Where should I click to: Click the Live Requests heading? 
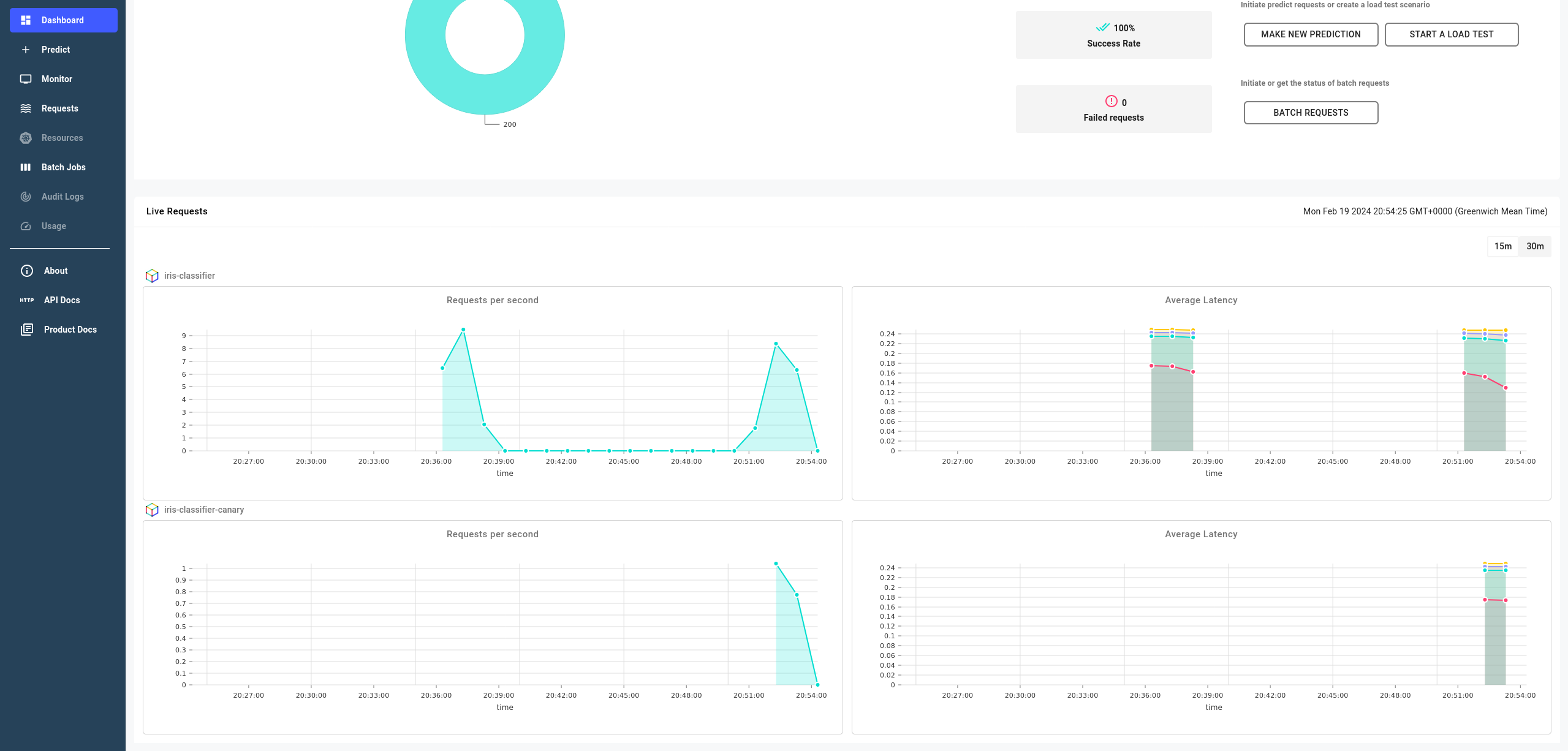(176, 211)
